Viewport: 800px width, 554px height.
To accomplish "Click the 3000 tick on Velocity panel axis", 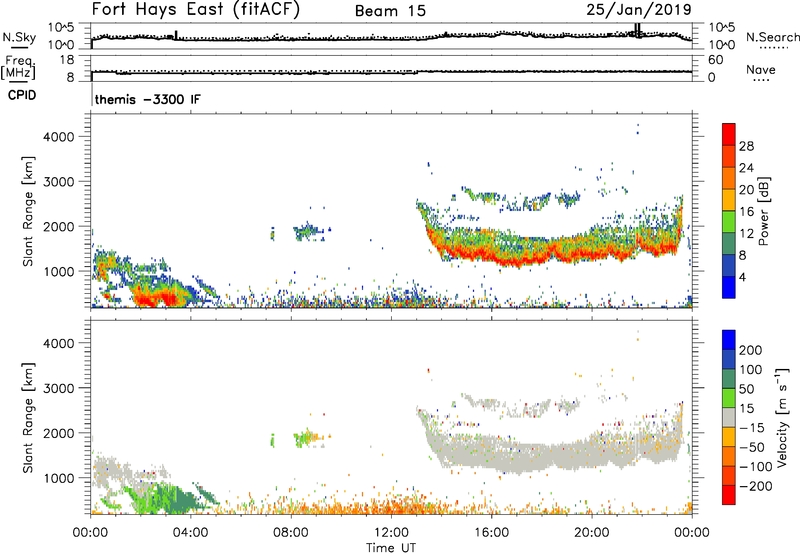I will 59,388.
